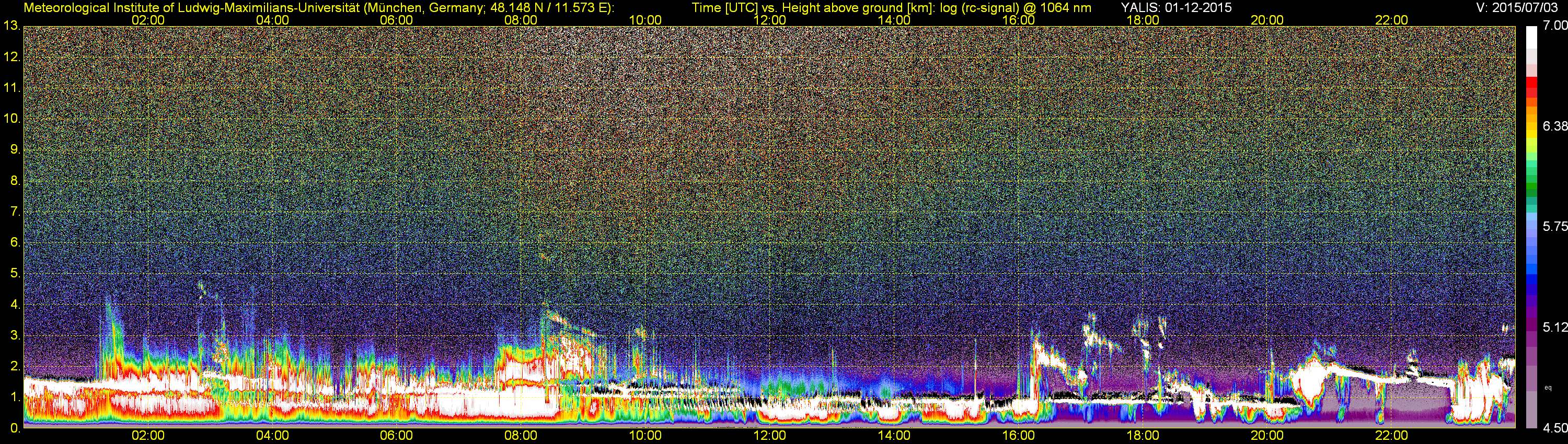Click the 13 km height axis label
The width and height of the screenshot is (1568, 444).
click(x=11, y=26)
